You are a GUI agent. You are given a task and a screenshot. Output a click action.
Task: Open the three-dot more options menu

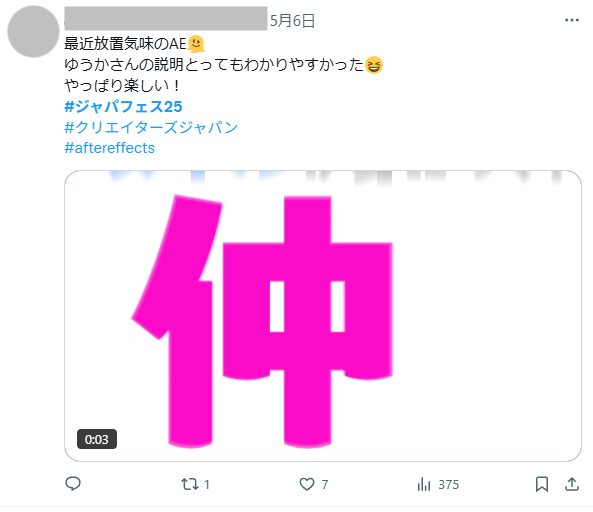pyautogui.click(x=571, y=20)
